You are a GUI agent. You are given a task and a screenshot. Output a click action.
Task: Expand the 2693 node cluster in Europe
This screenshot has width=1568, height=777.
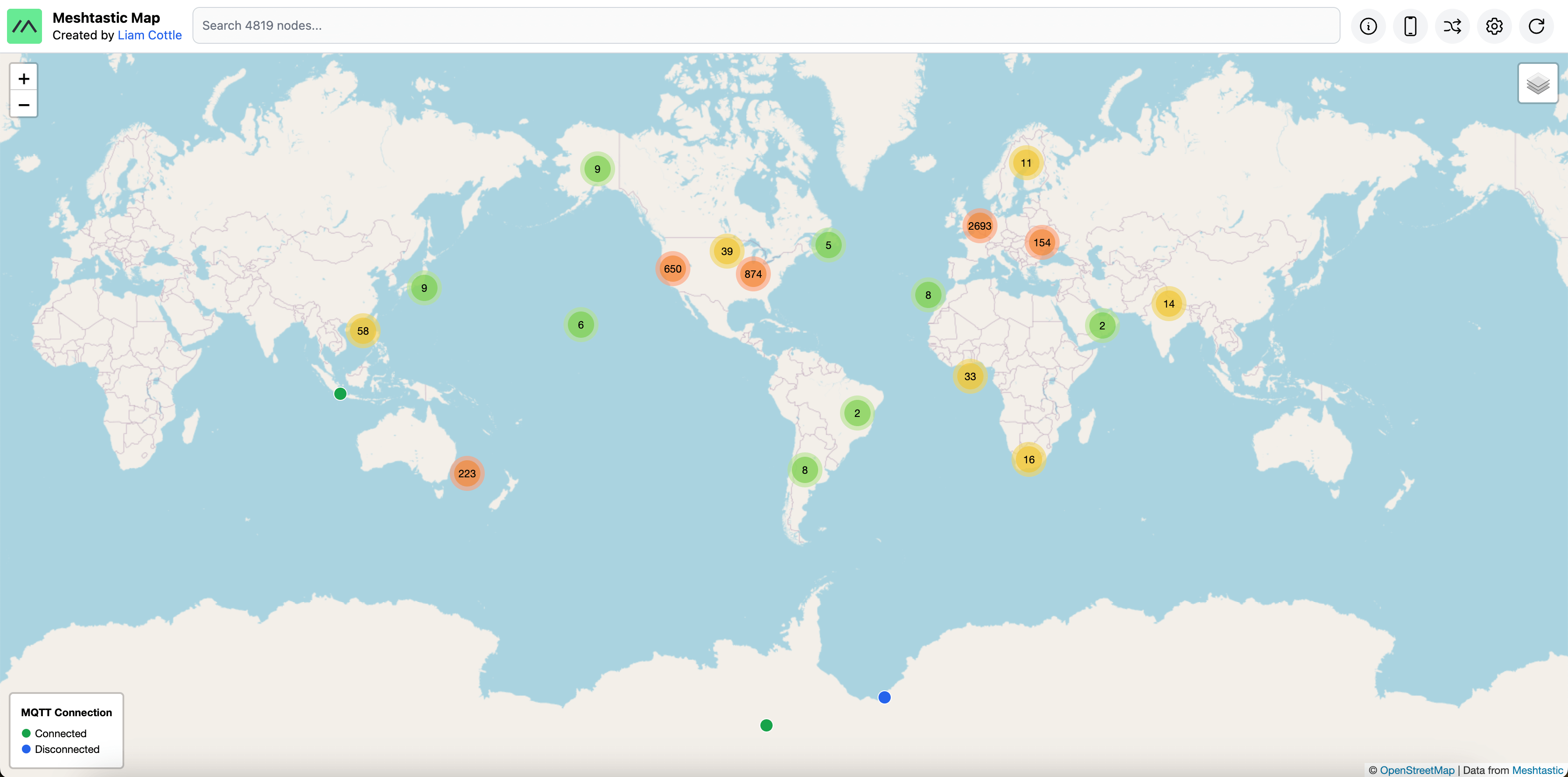point(979,226)
